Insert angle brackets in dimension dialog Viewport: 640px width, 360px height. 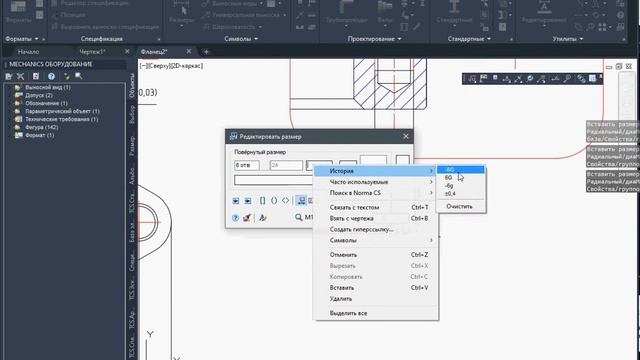(285, 200)
